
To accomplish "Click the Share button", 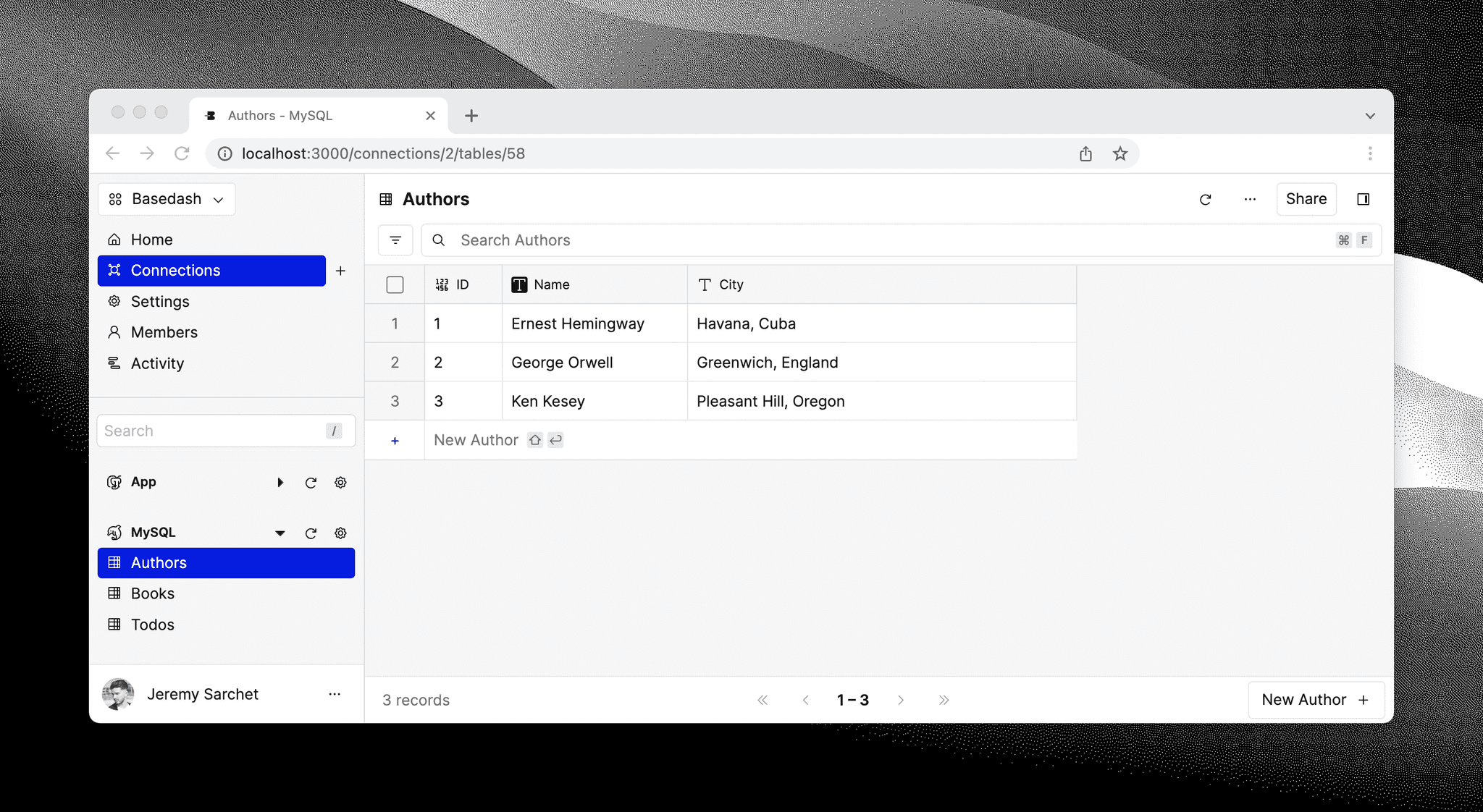I will [x=1306, y=199].
